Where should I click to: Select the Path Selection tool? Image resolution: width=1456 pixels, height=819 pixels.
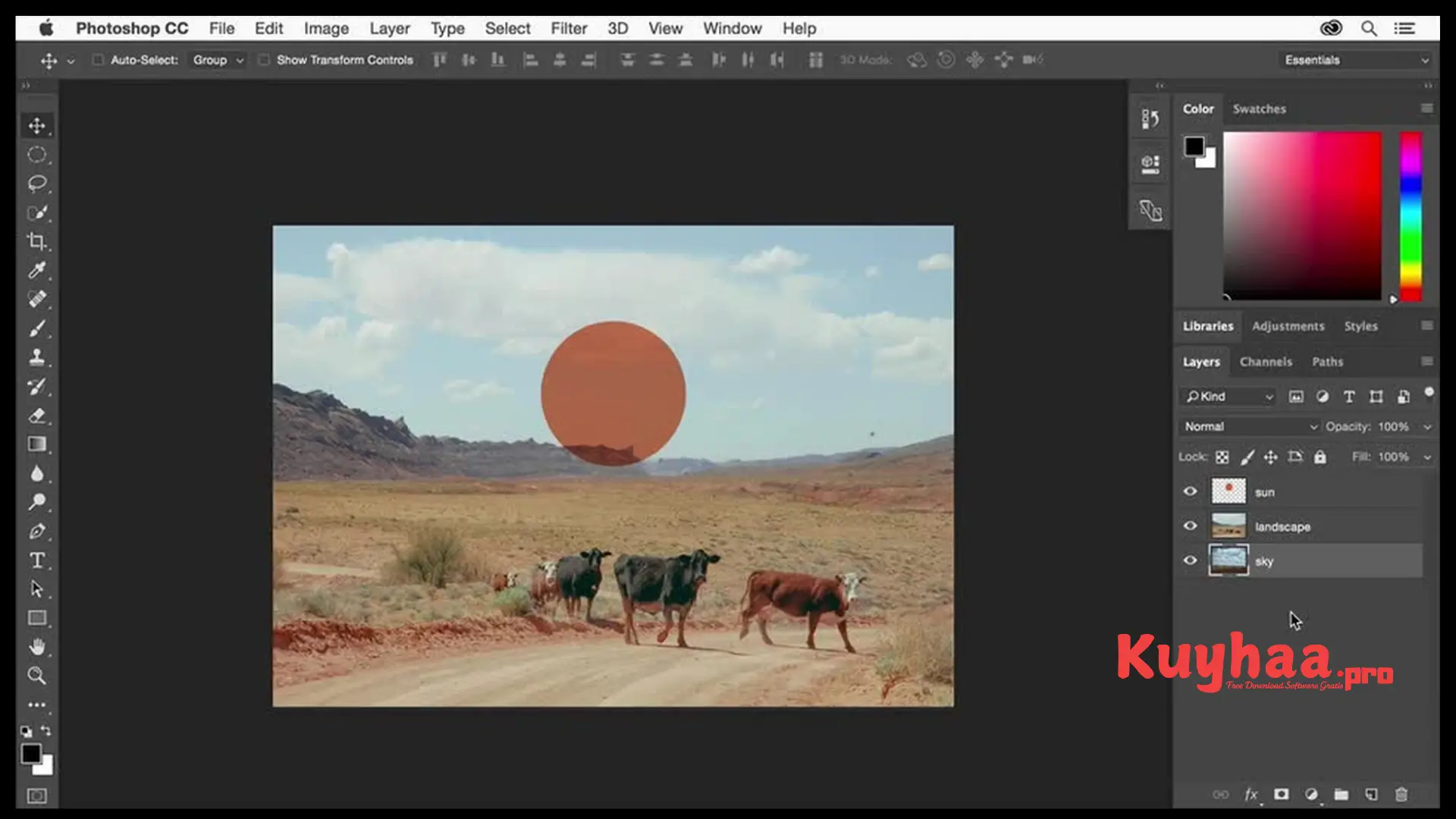coord(36,589)
